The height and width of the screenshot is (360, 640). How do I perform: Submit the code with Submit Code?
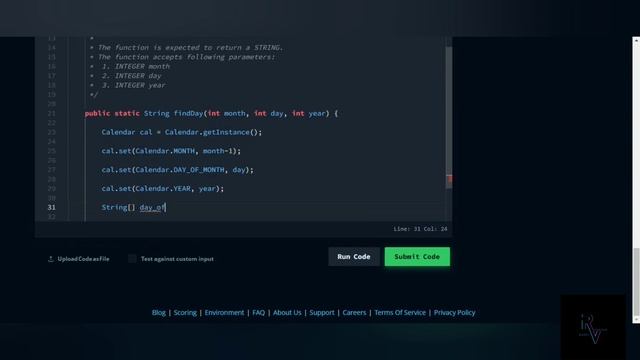click(x=417, y=257)
